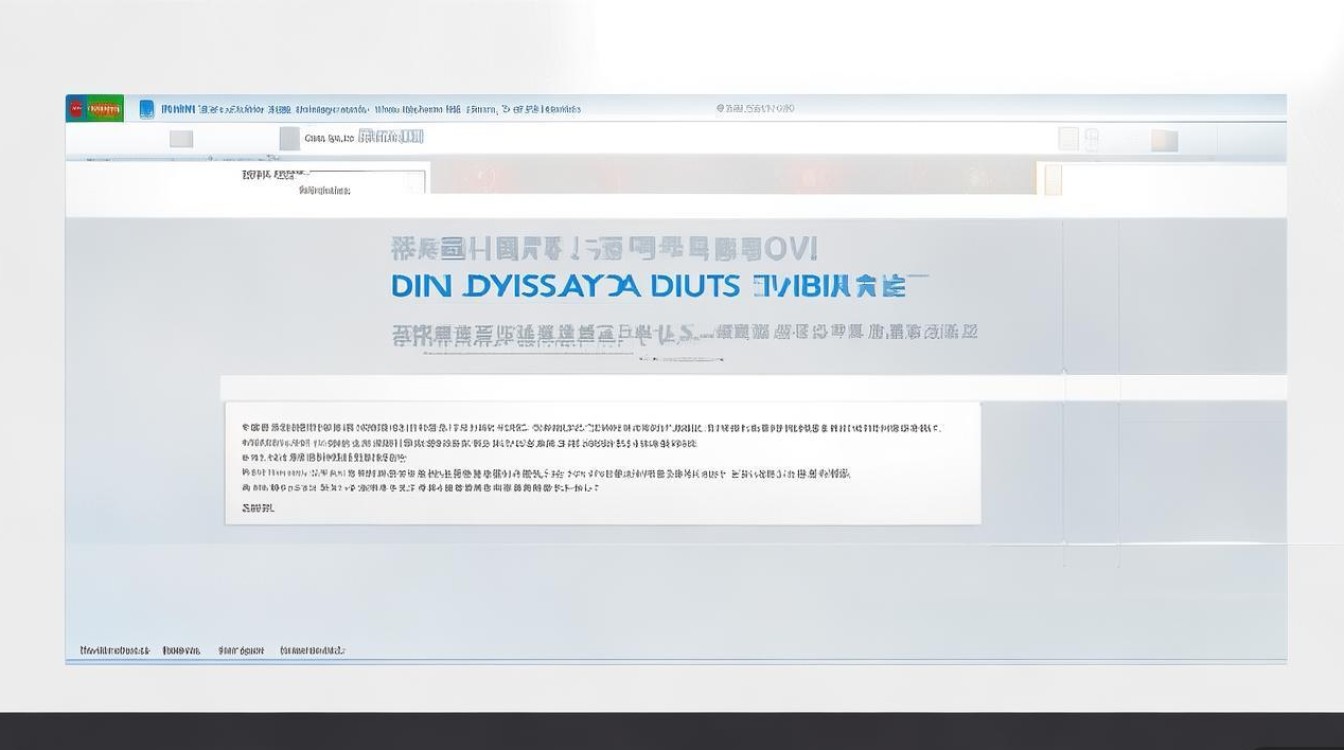Click the small status icon near the header timestamp
The image size is (1344, 750).
point(718,106)
